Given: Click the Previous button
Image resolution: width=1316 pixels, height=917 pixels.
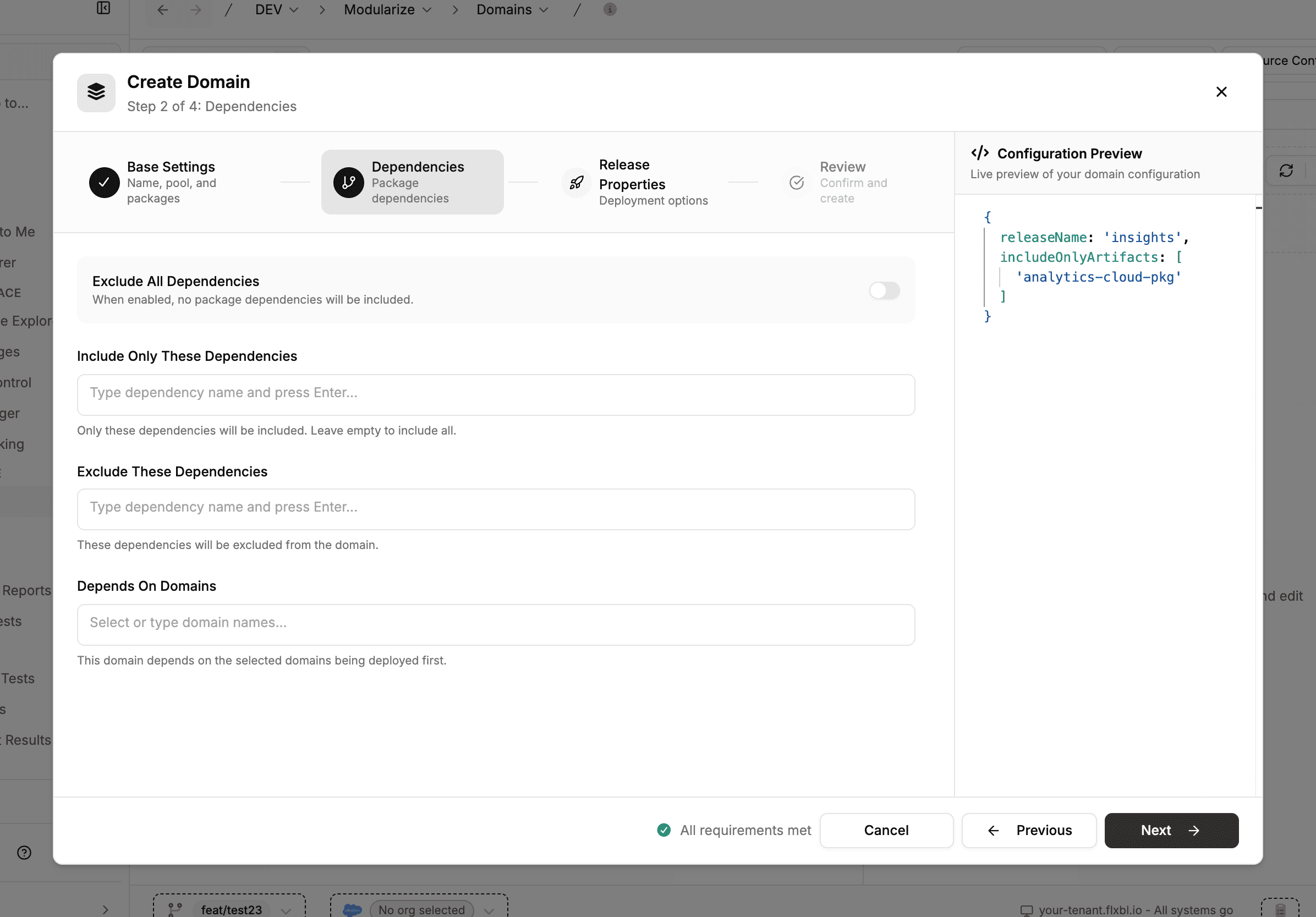Looking at the screenshot, I should (1029, 830).
